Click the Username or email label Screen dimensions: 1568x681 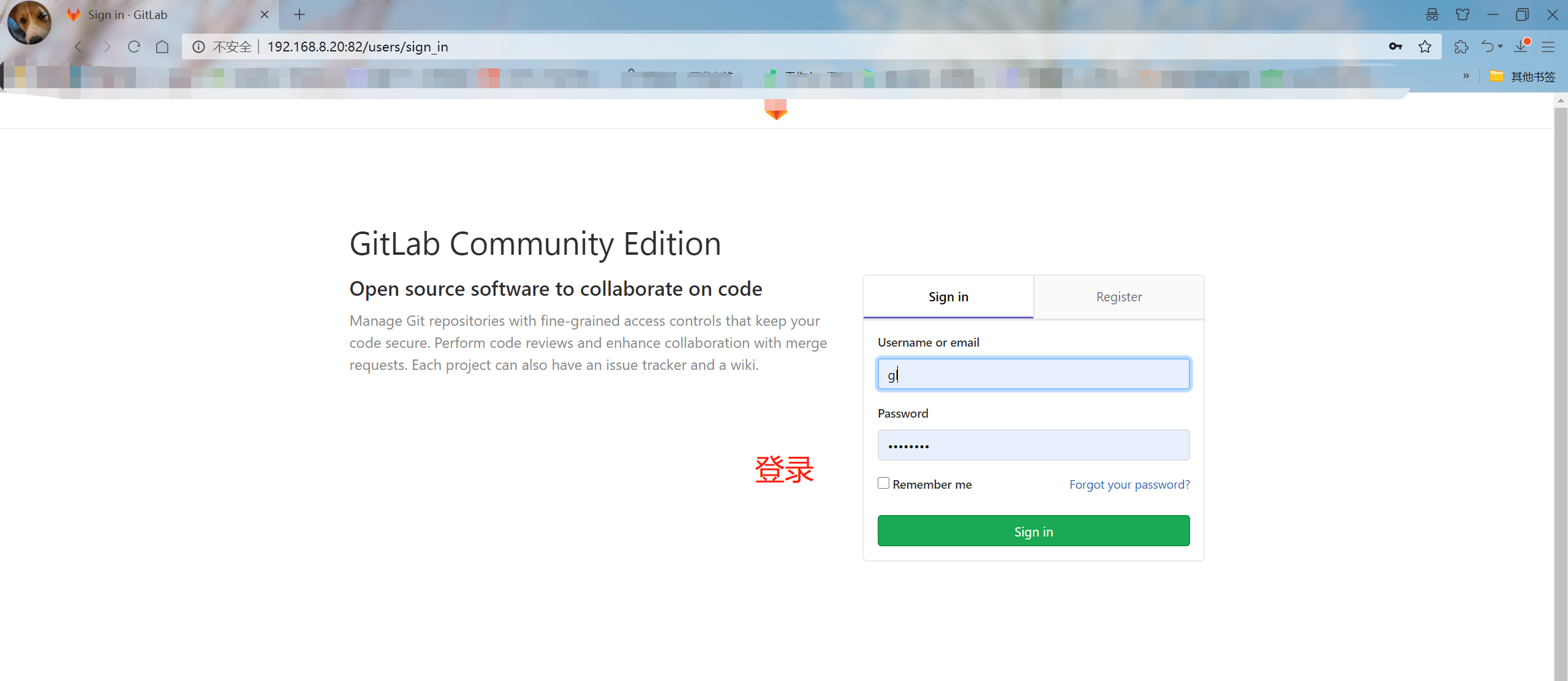click(929, 342)
